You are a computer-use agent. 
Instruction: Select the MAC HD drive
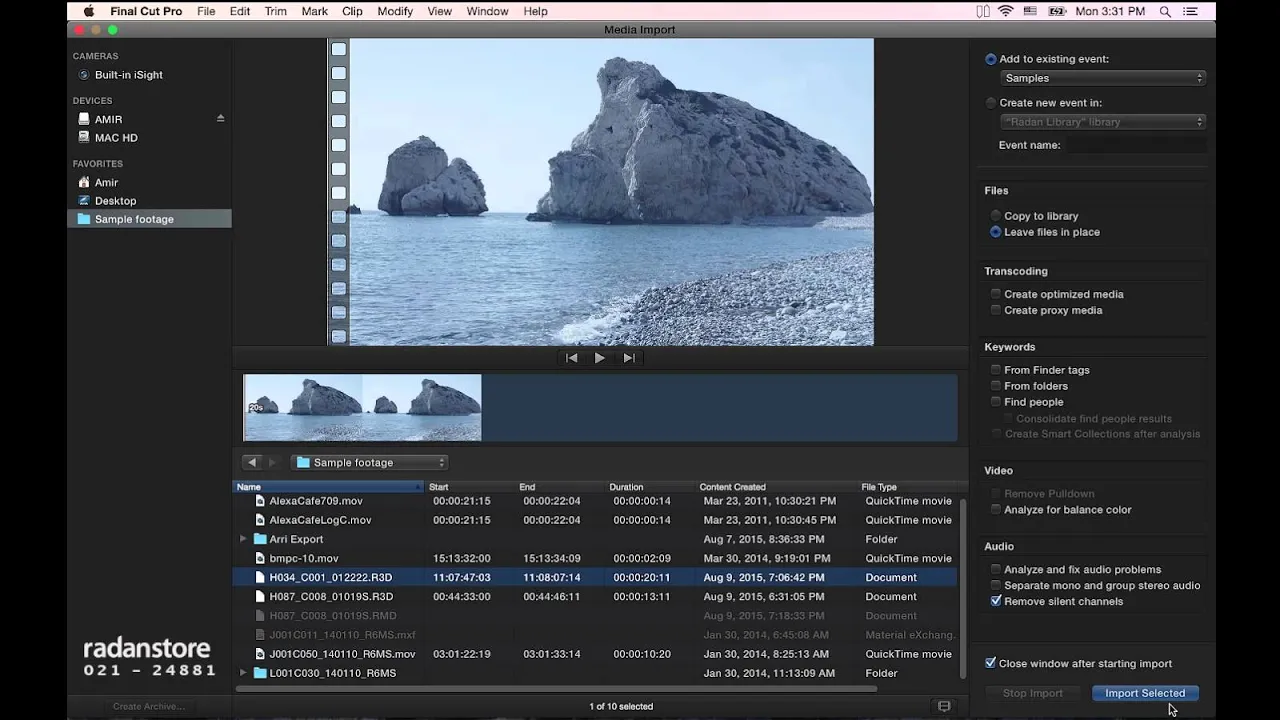[116, 138]
